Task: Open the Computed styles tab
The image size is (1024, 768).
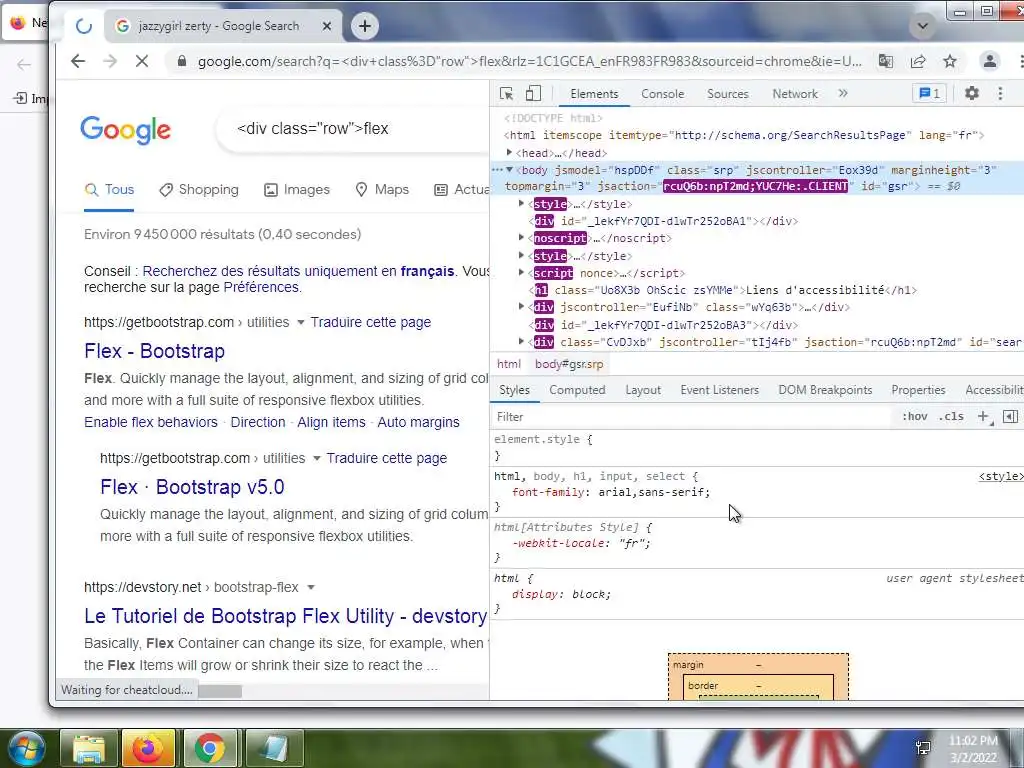Action: 577,390
